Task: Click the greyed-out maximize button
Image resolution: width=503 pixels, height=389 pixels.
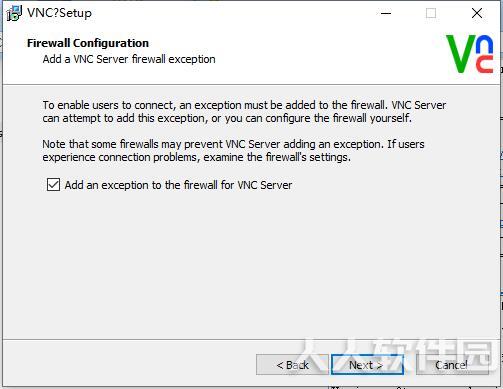Action: (x=431, y=13)
